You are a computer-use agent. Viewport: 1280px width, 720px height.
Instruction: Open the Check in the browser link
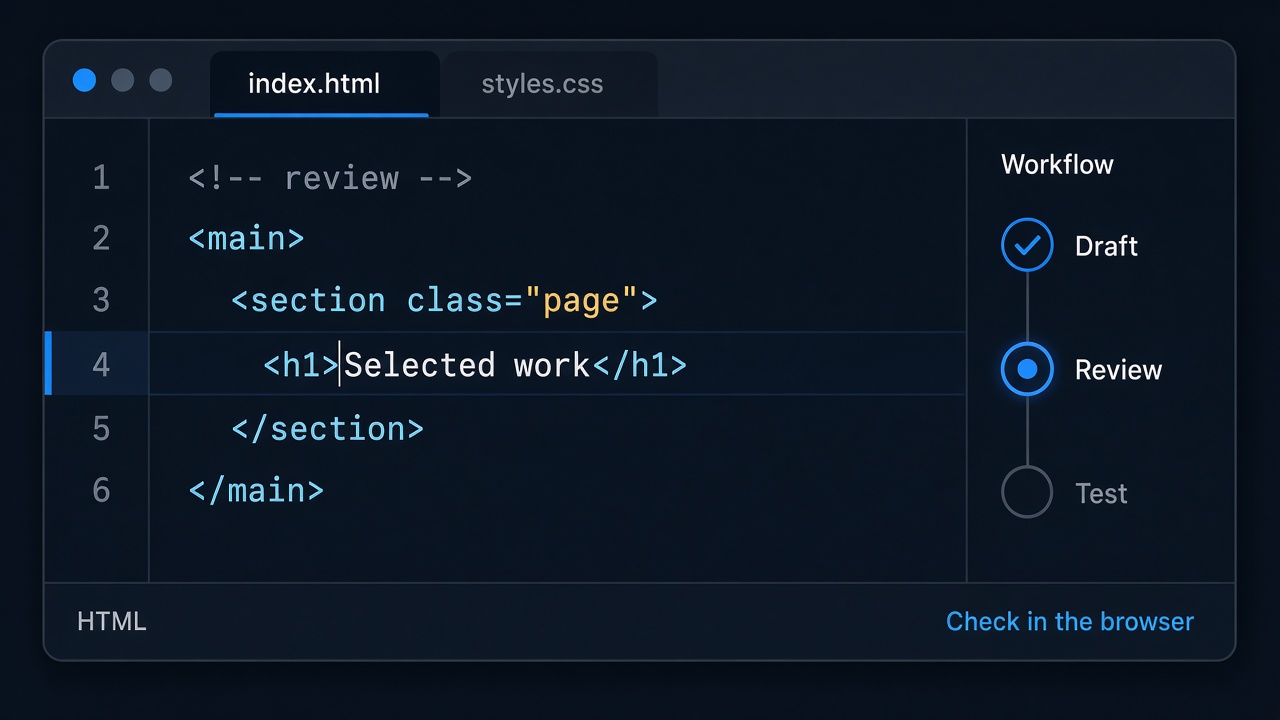(x=1070, y=622)
